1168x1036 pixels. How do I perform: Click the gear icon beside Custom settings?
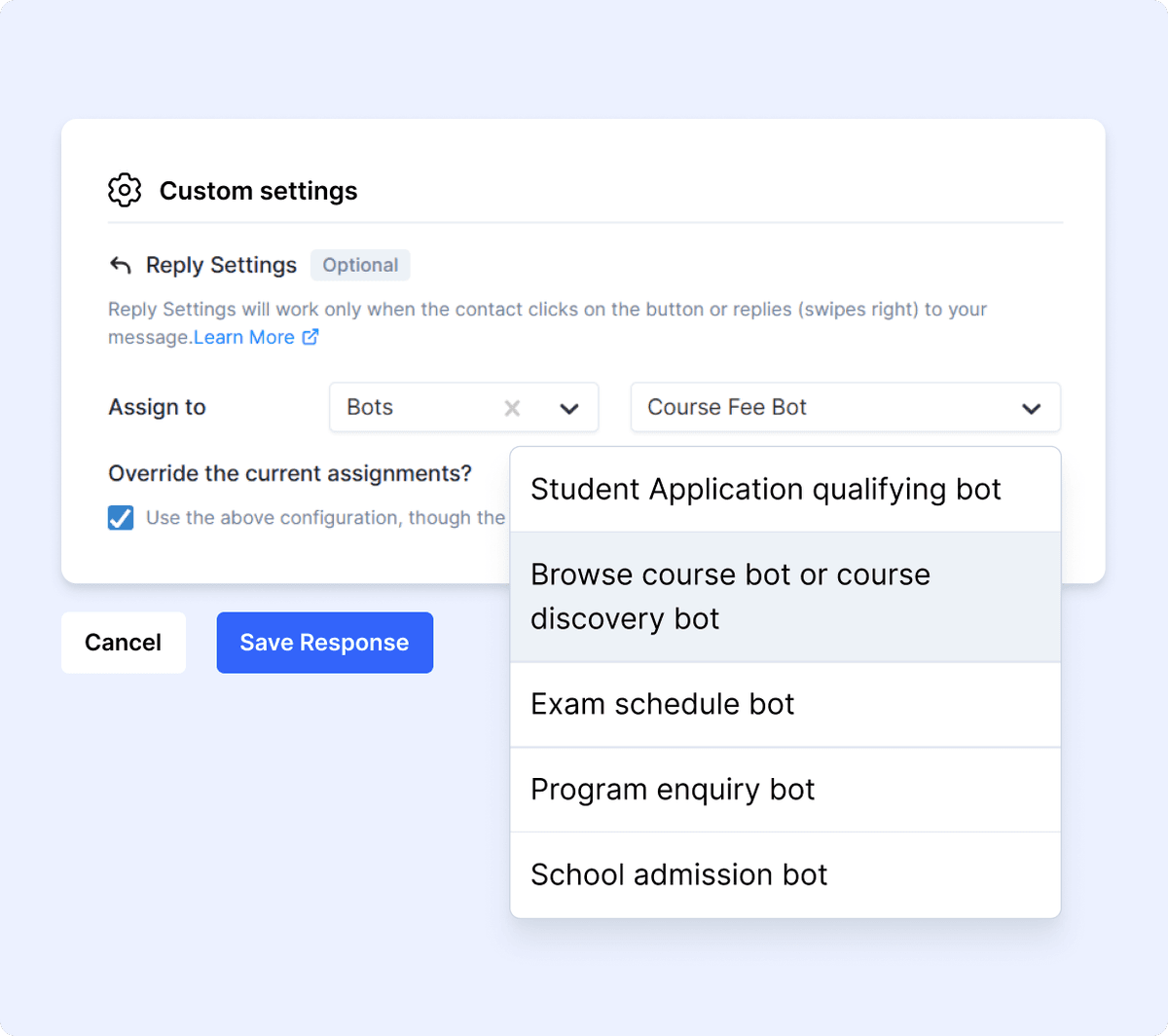[x=125, y=190]
